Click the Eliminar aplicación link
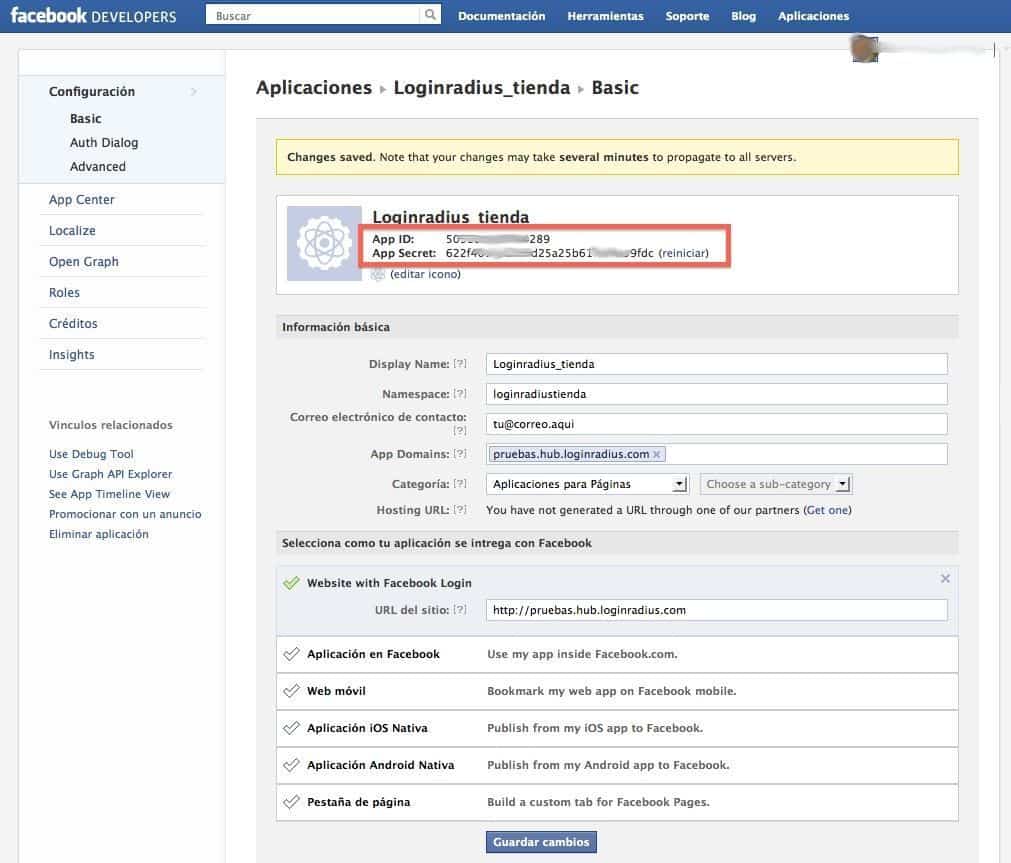The image size is (1011, 863). [x=99, y=534]
